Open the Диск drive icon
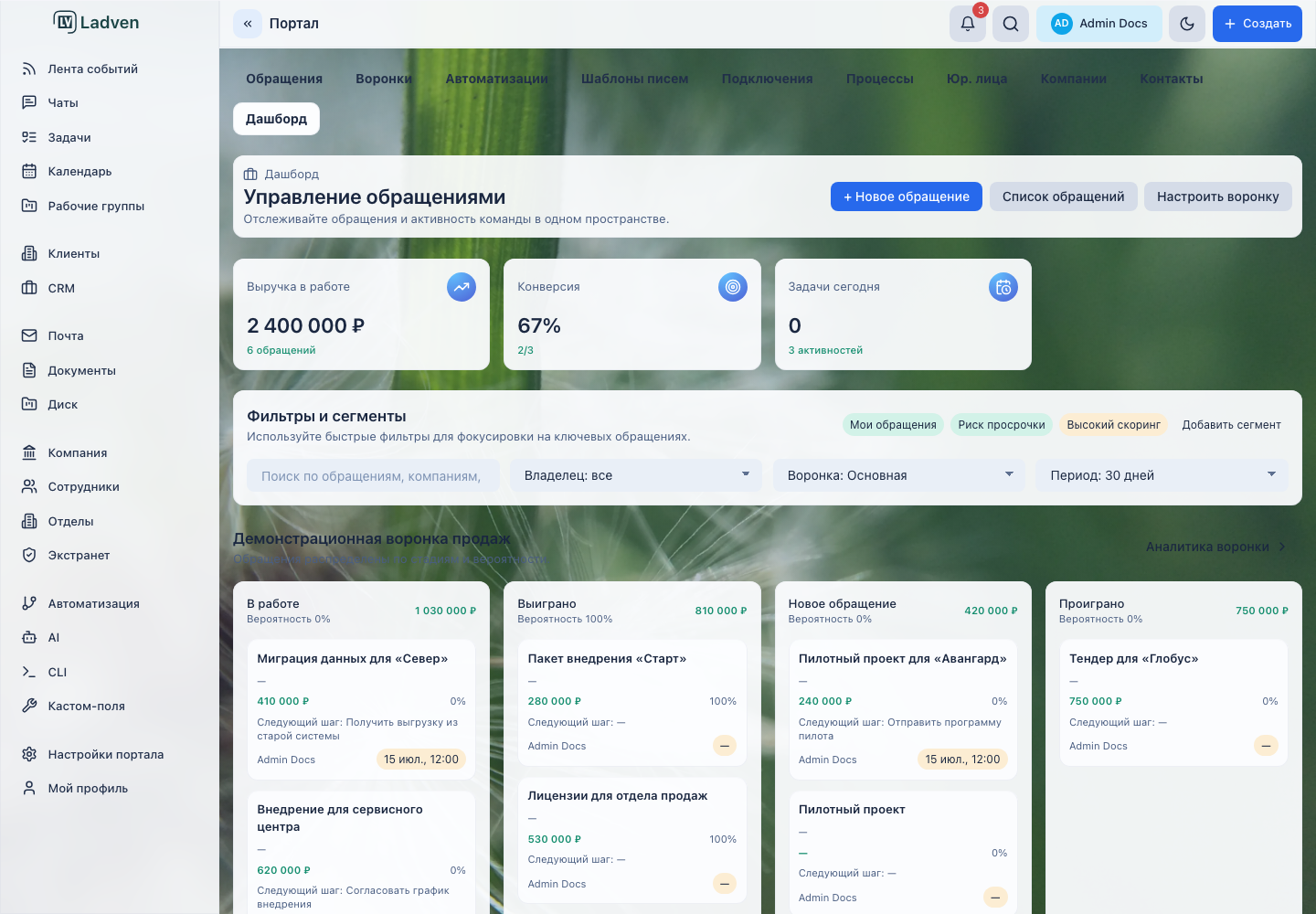Screen dimensions: 1316x914 tap(29, 404)
